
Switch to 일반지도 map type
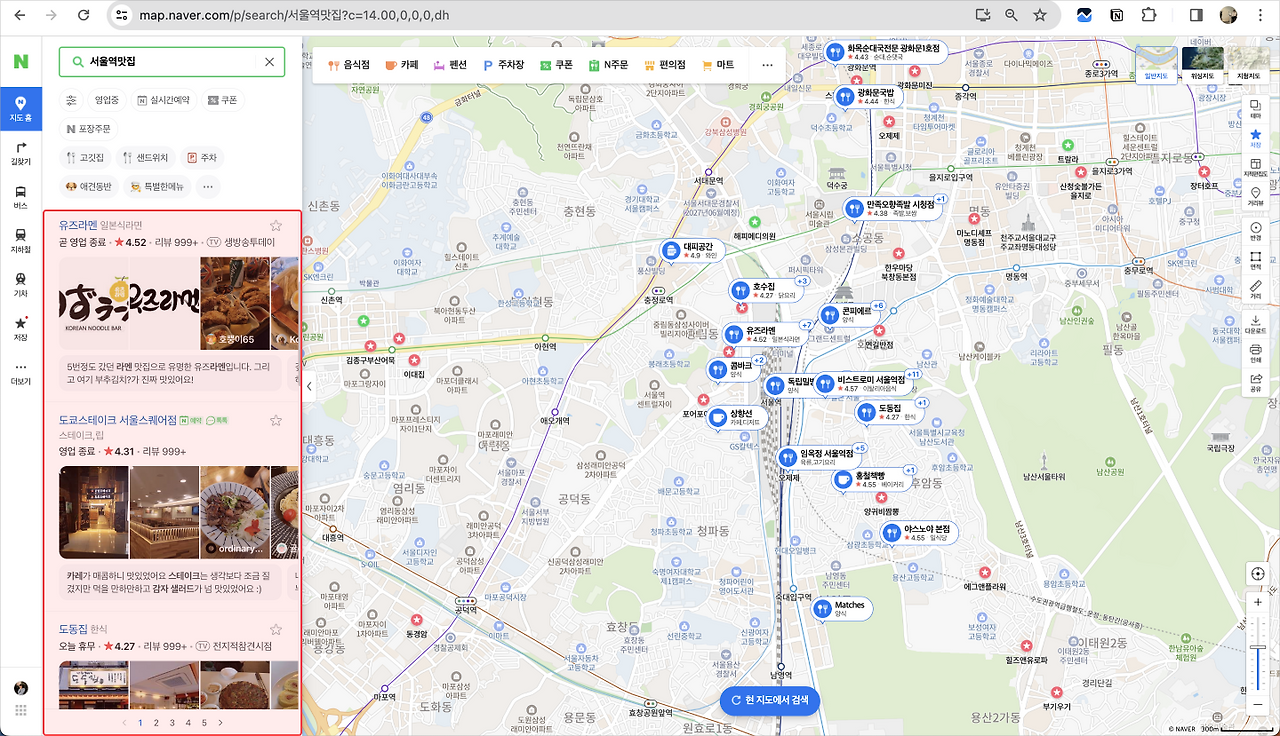click(x=1156, y=63)
